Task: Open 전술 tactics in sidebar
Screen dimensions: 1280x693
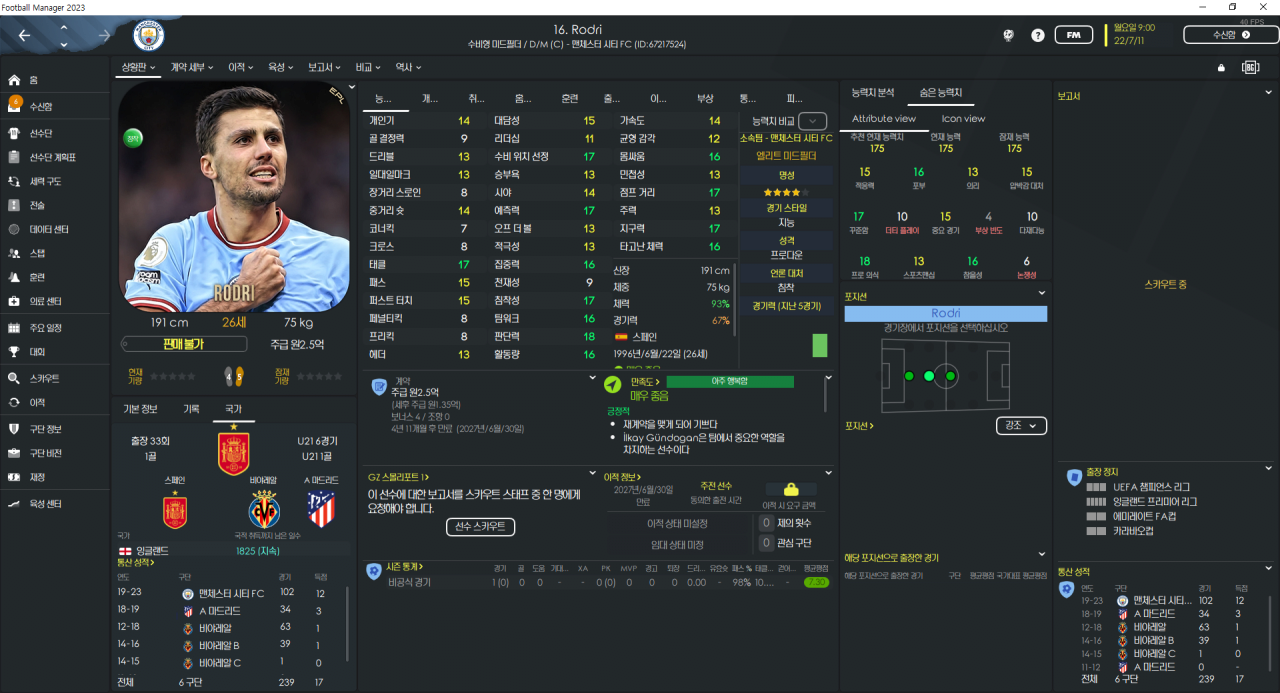Action: coord(36,205)
